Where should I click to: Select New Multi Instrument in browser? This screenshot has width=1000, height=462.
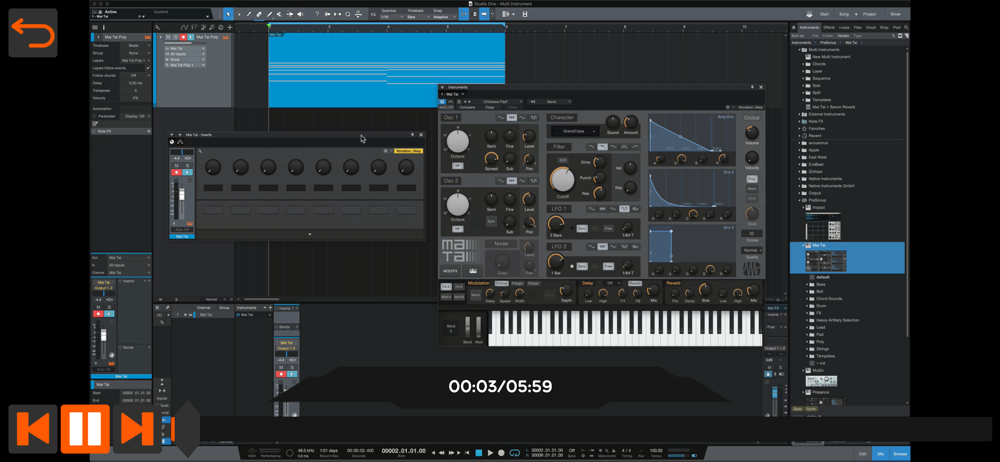click(x=831, y=57)
